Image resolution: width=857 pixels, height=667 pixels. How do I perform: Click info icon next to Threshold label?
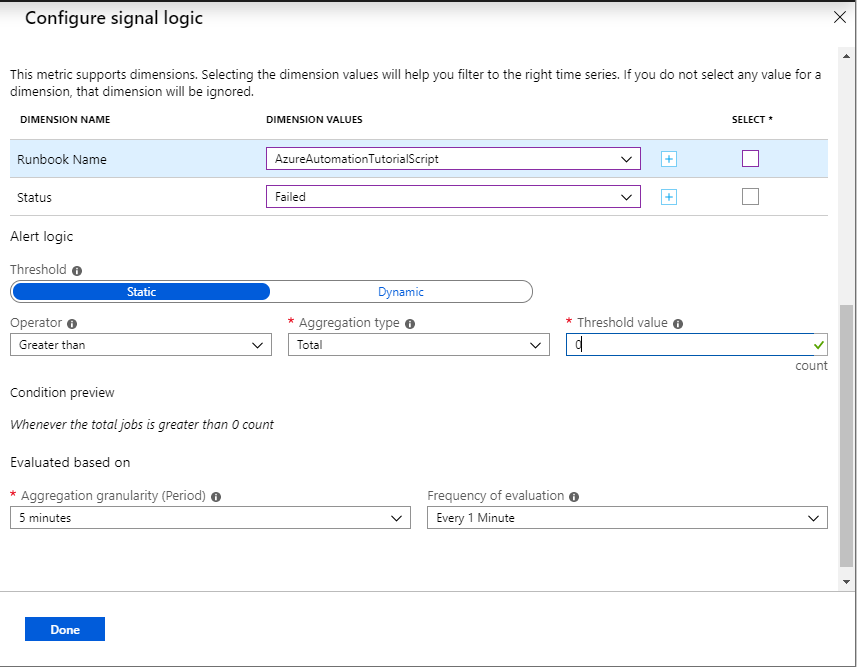tap(77, 270)
